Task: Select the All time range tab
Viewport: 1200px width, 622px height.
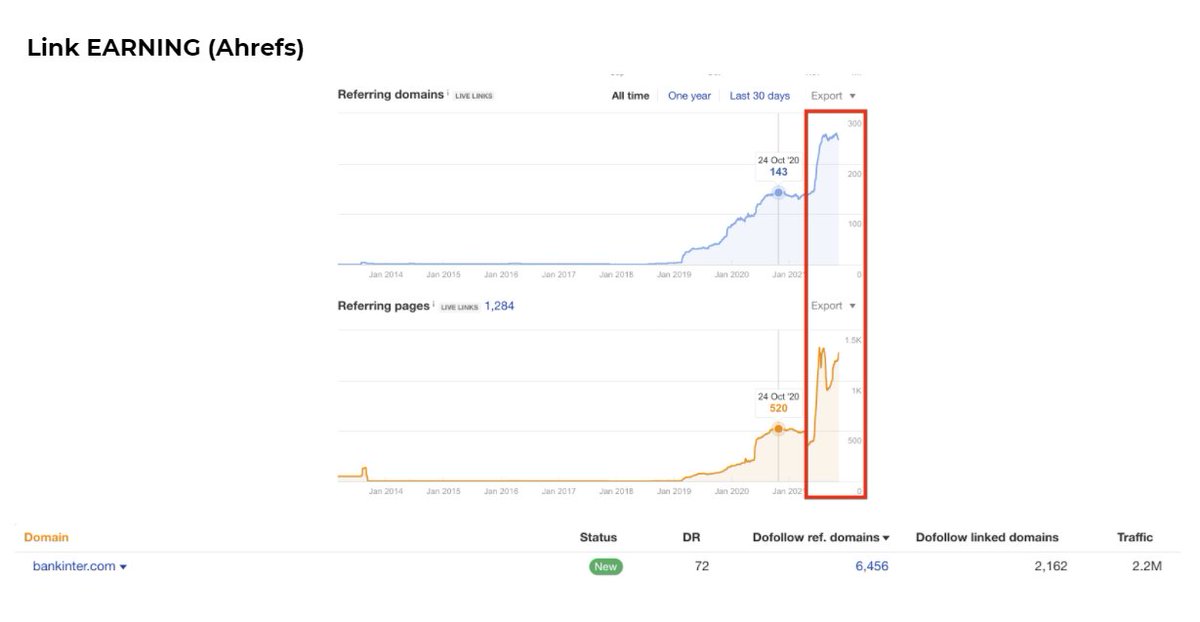Action: click(x=630, y=96)
